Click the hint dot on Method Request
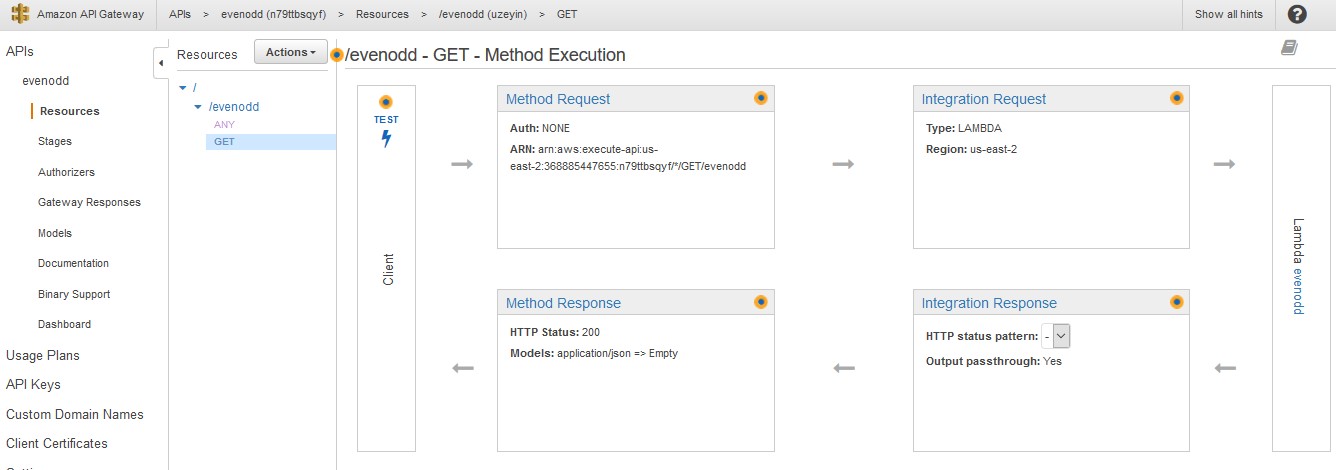 760,98
